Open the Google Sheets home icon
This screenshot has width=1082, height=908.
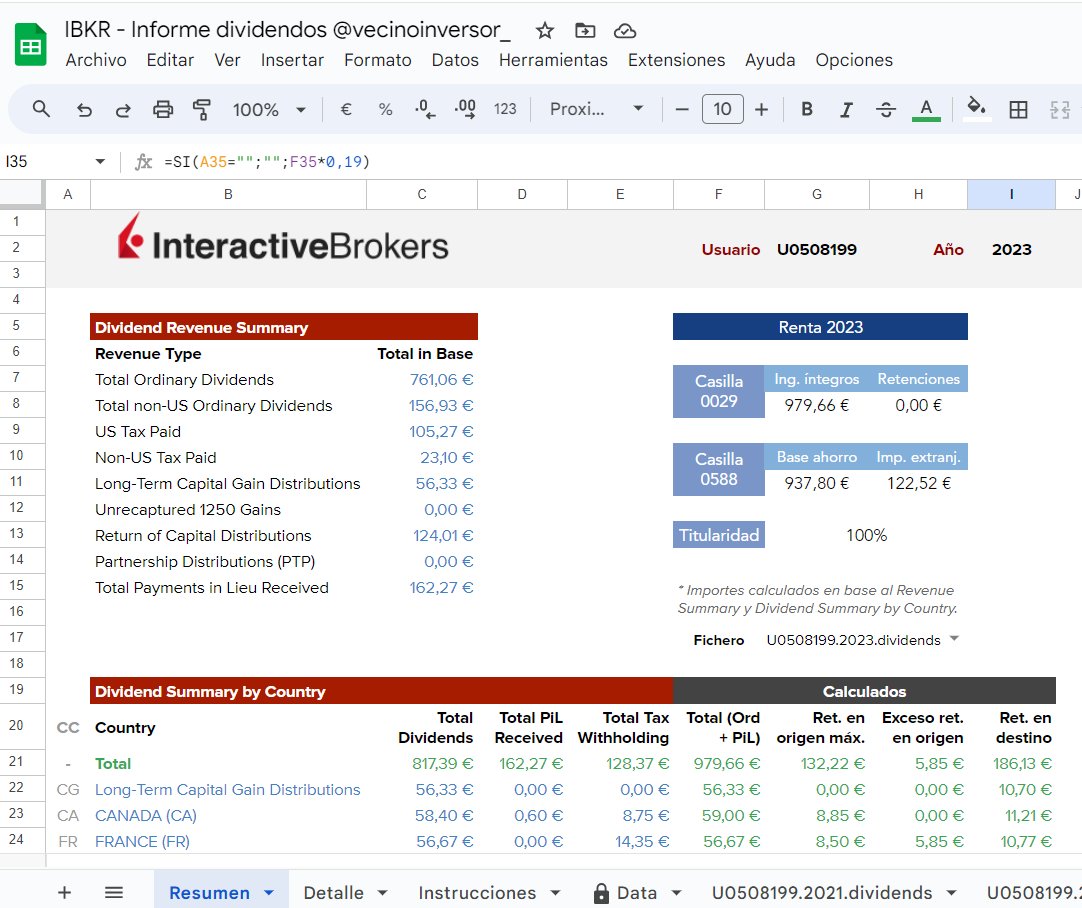tap(30, 45)
